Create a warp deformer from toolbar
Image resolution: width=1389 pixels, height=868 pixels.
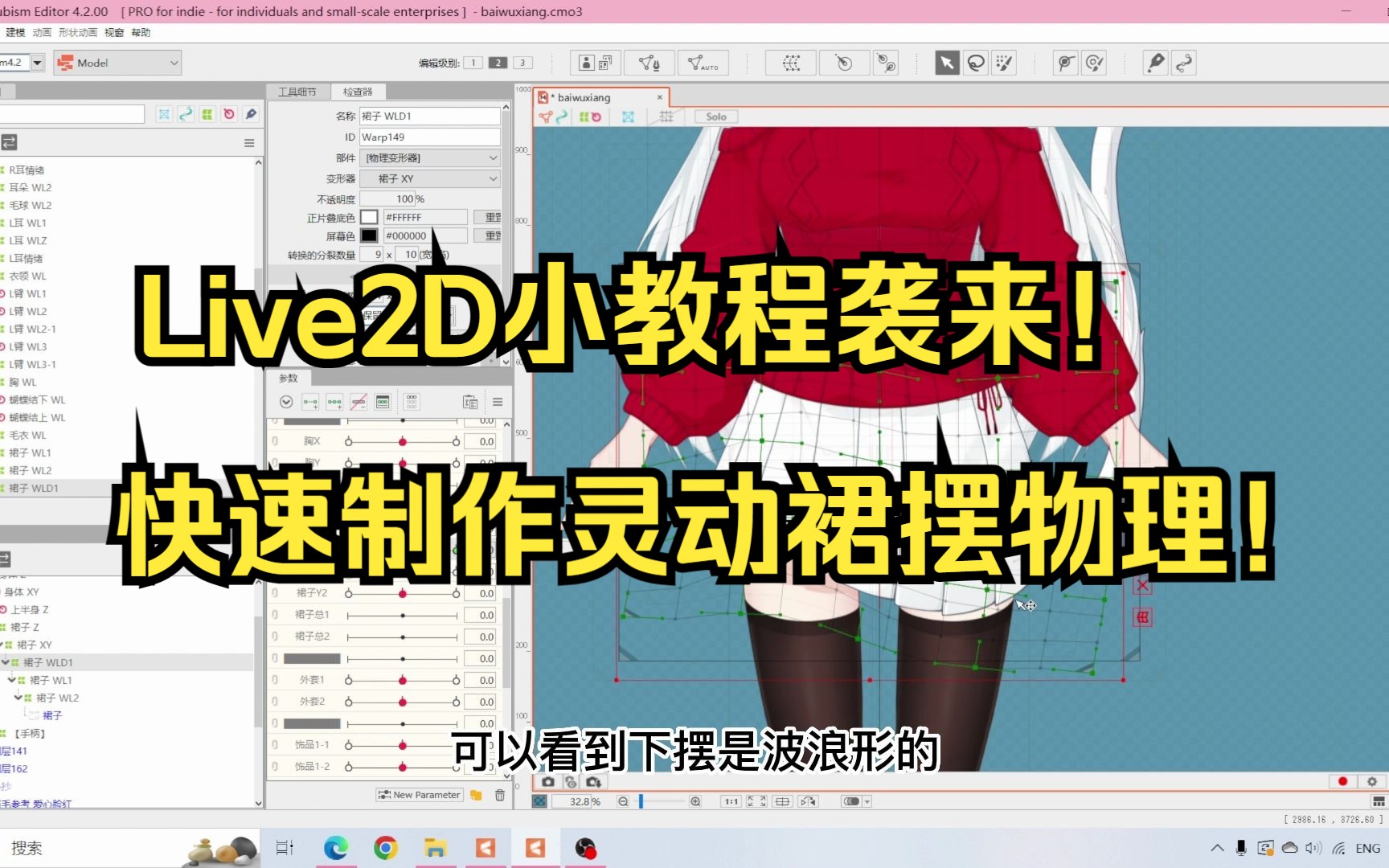791,63
